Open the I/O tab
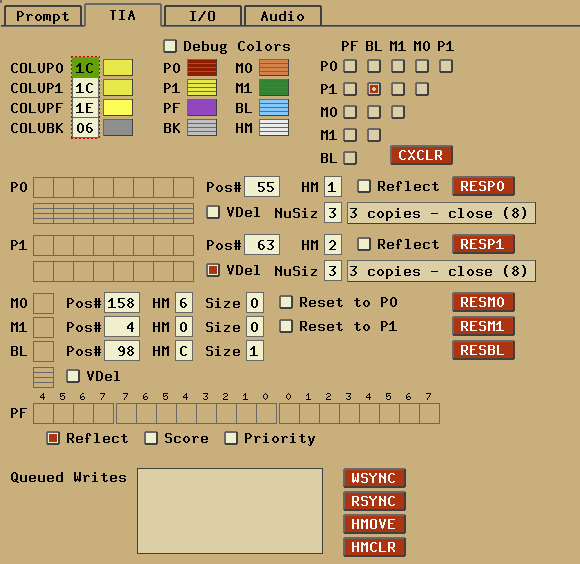 [x=202, y=16]
